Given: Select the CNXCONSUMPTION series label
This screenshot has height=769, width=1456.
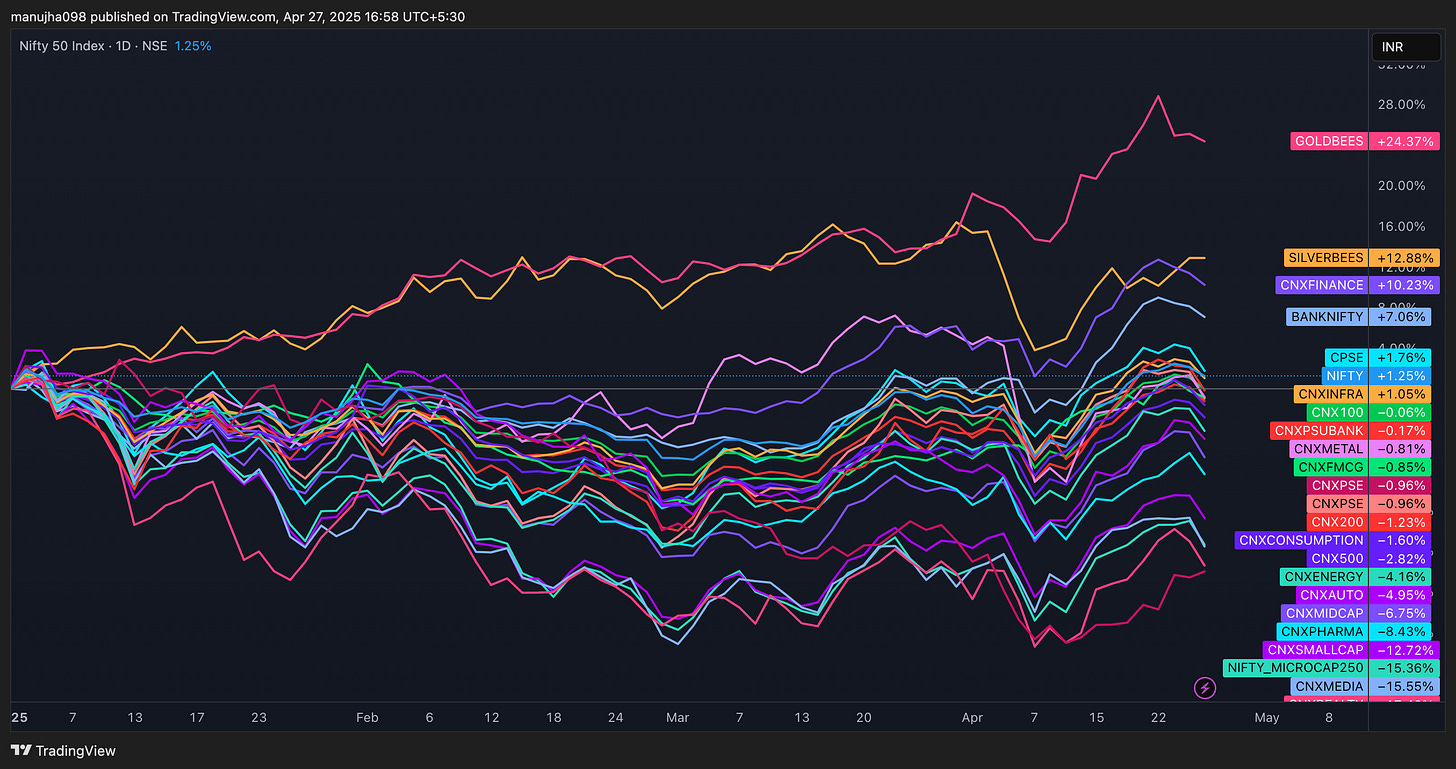Looking at the screenshot, I should (x=1301, y=540).
